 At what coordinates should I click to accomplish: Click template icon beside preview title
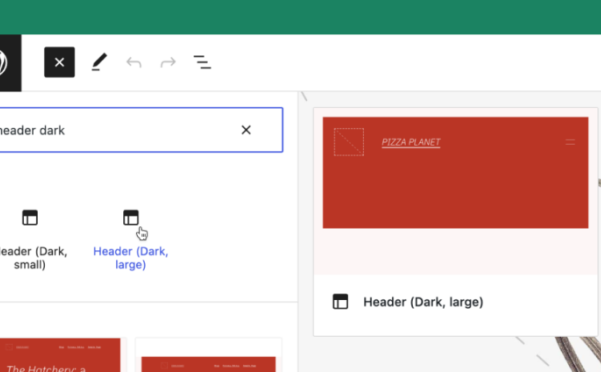tap(340, 302)
